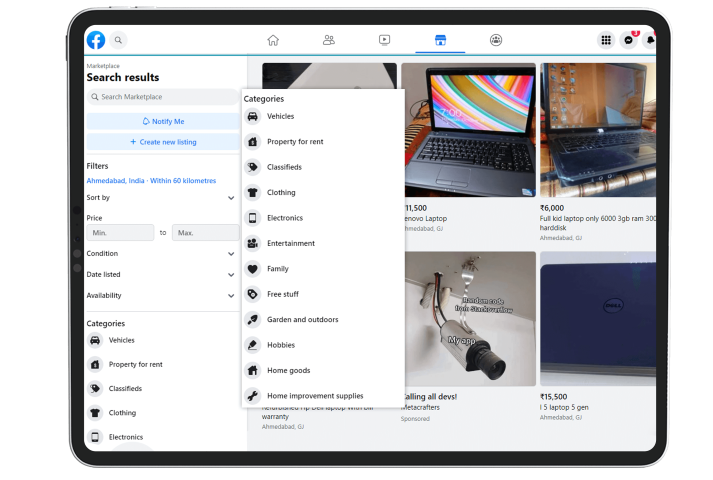Choose Home improvement supplies label in popup
This screenshot has height=480, width=713.
[x=315, y=396]
